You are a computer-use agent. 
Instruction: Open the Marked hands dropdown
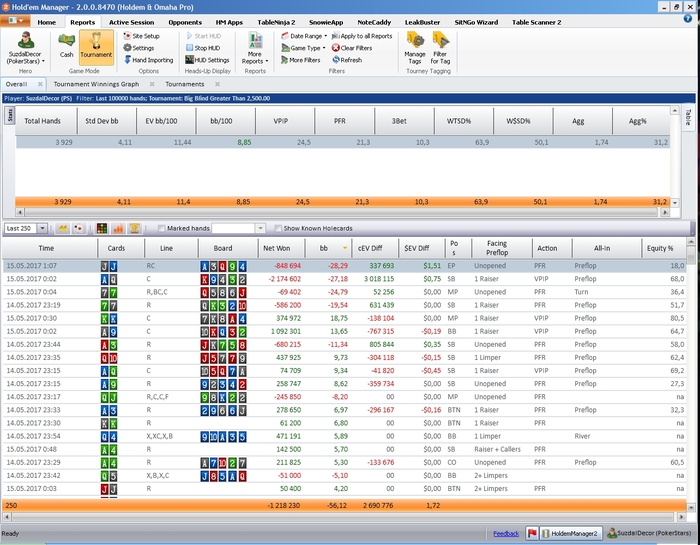coord(260,229)
